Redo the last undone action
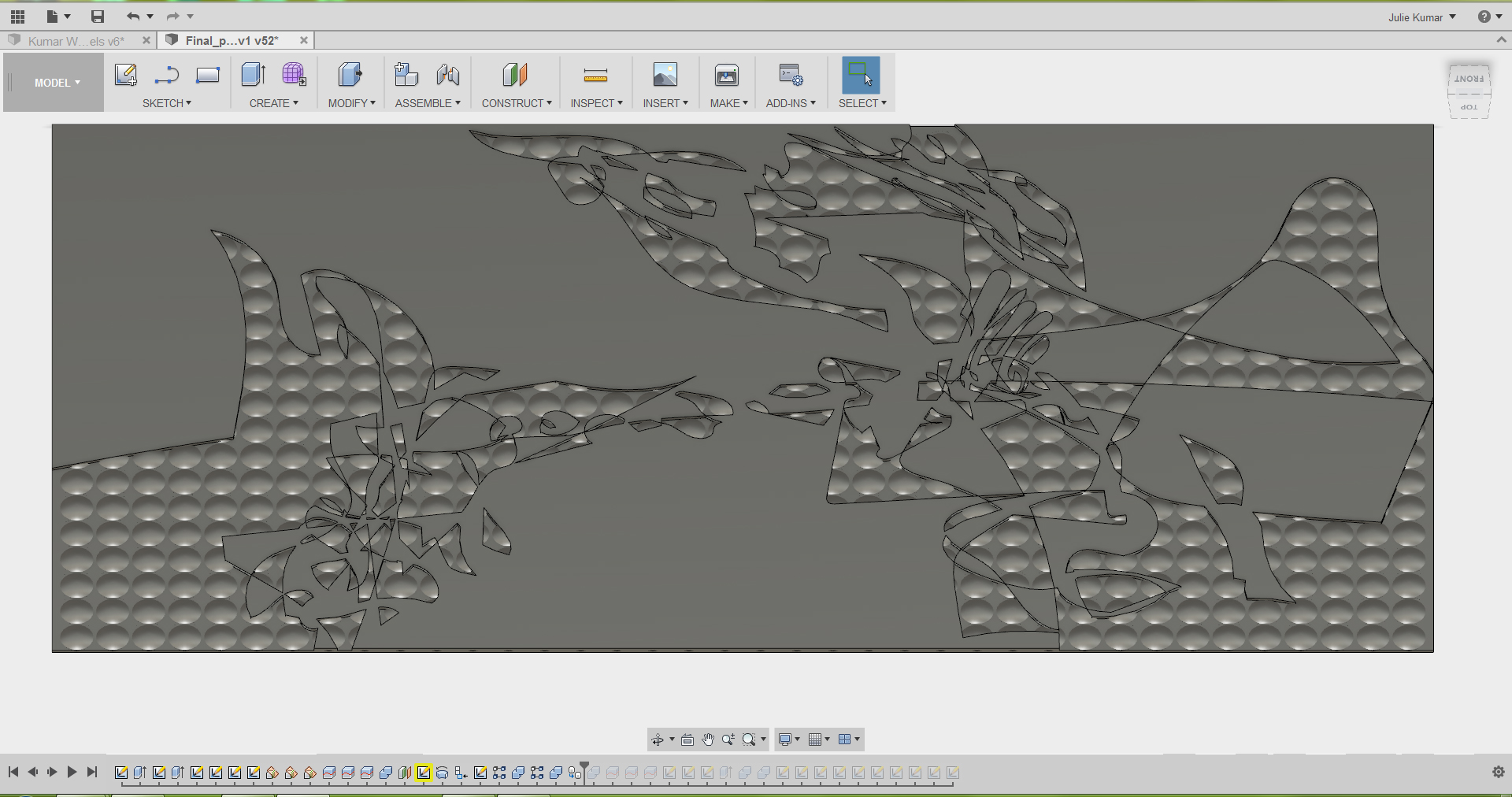 pos(173,17)
